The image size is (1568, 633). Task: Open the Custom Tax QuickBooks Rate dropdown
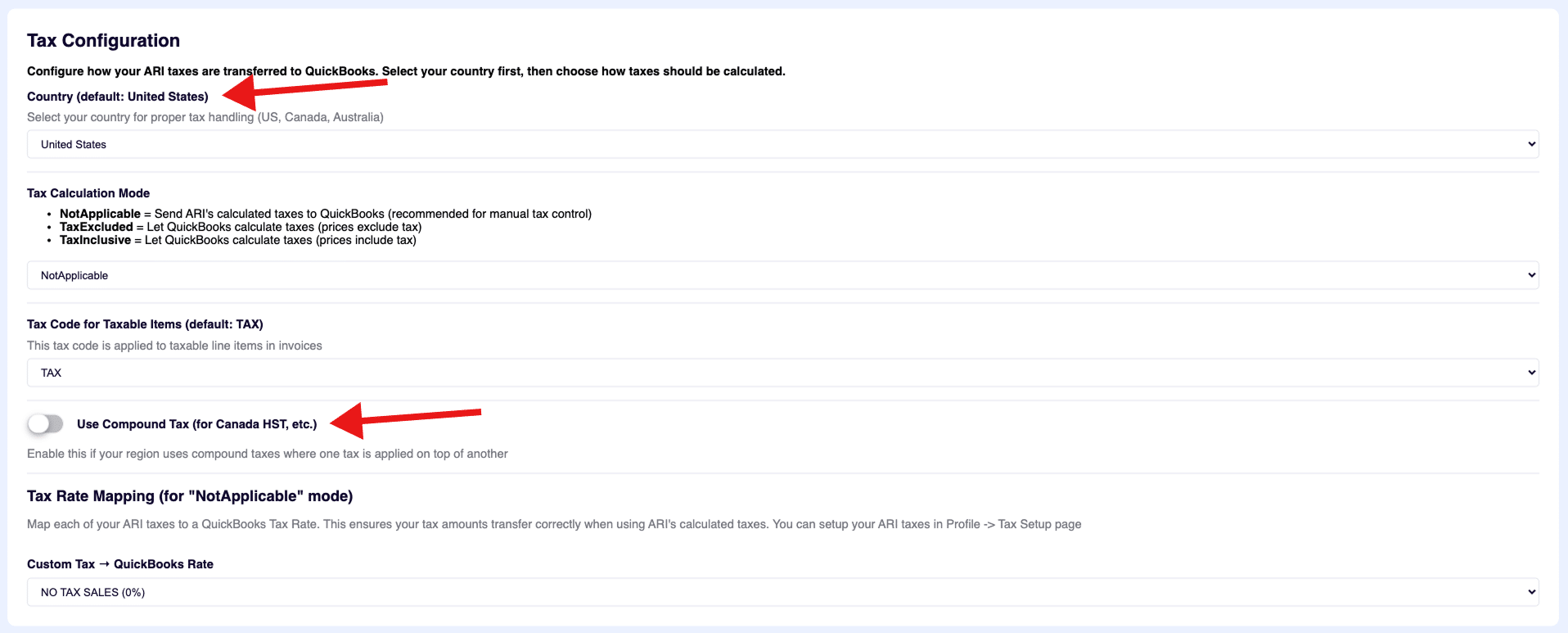pos(782,592)
